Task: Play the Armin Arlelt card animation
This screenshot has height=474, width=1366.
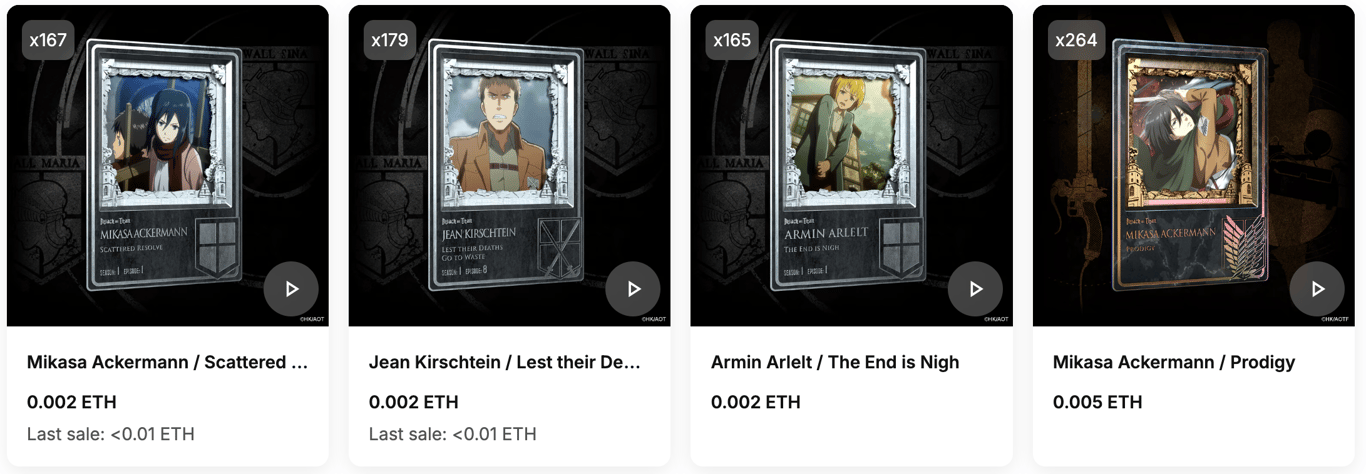Action: pos(975,289)
